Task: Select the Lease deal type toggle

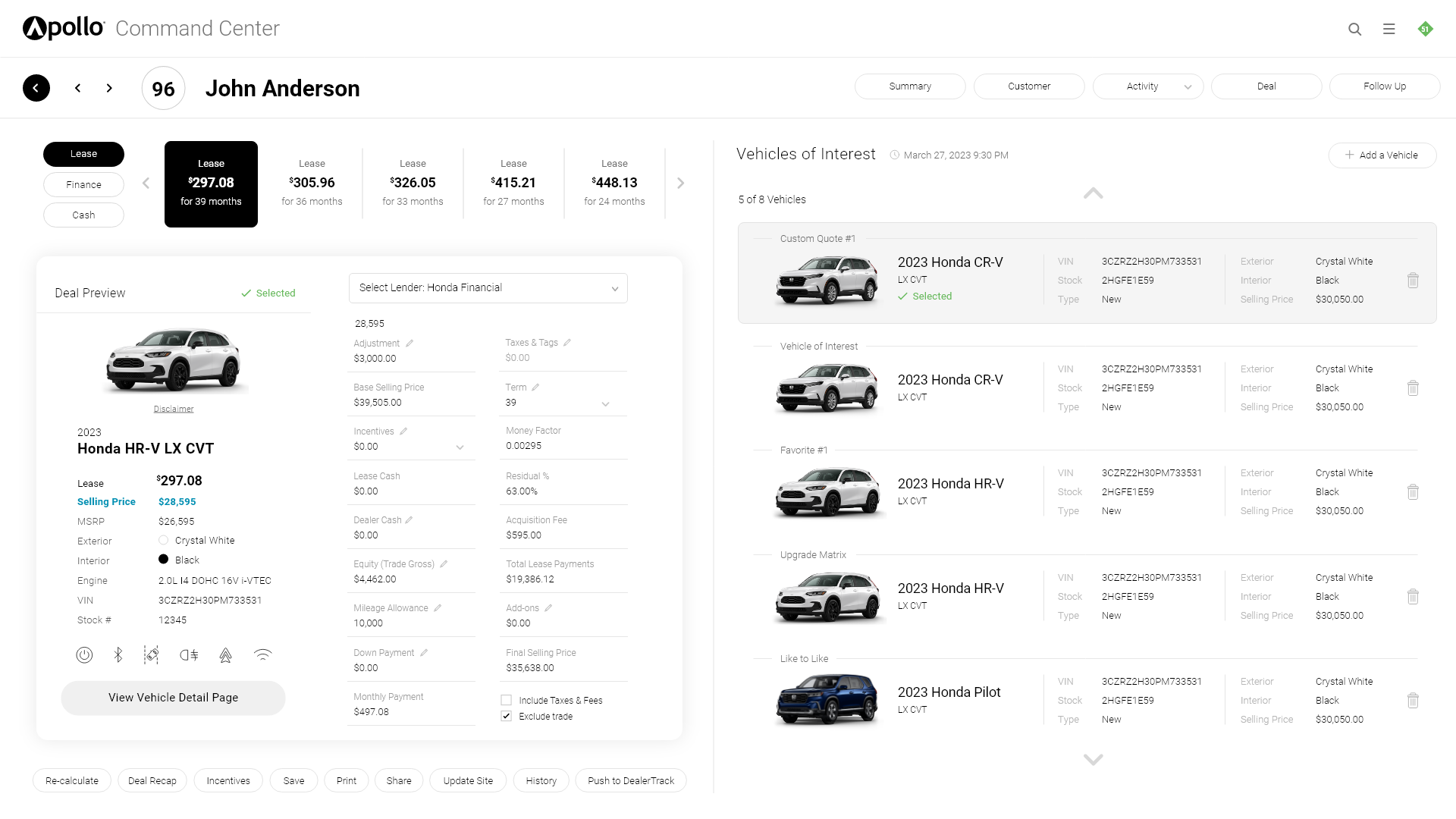Action: tap(83, 154)
